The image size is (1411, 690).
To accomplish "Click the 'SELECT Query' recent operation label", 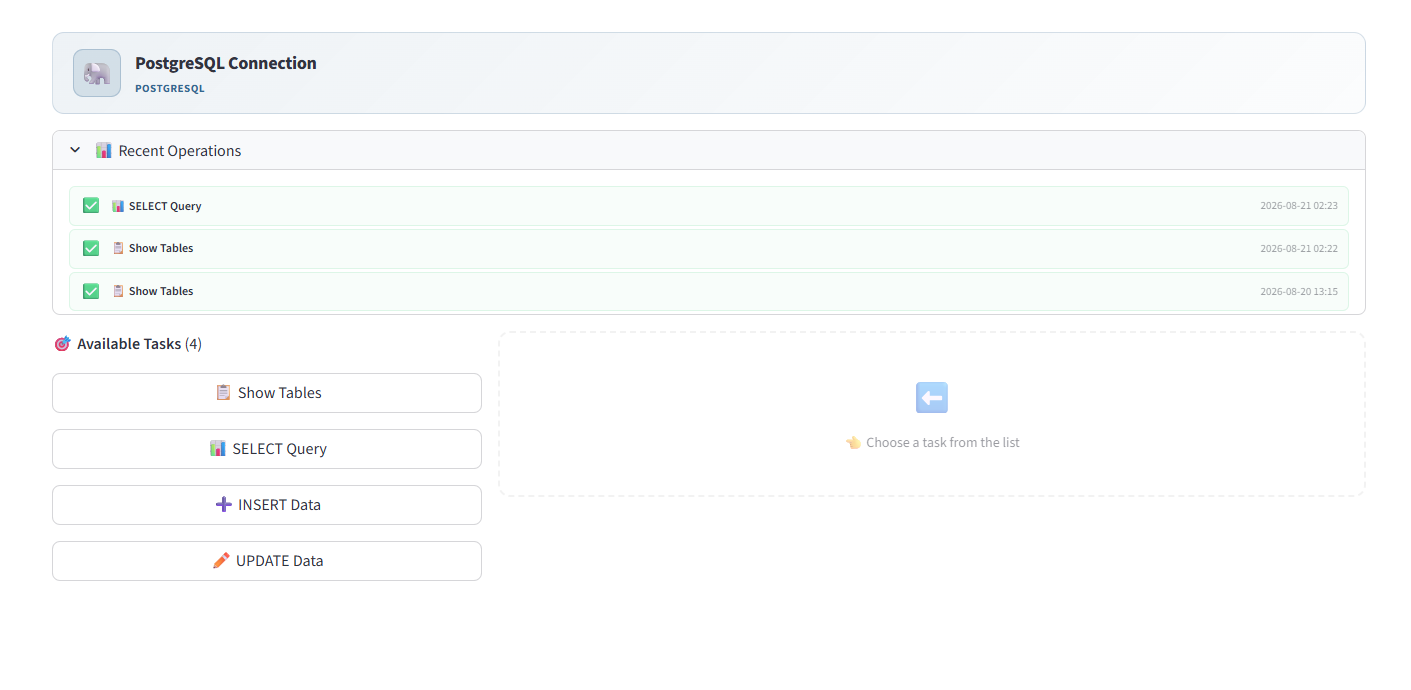I will [165, 206].
